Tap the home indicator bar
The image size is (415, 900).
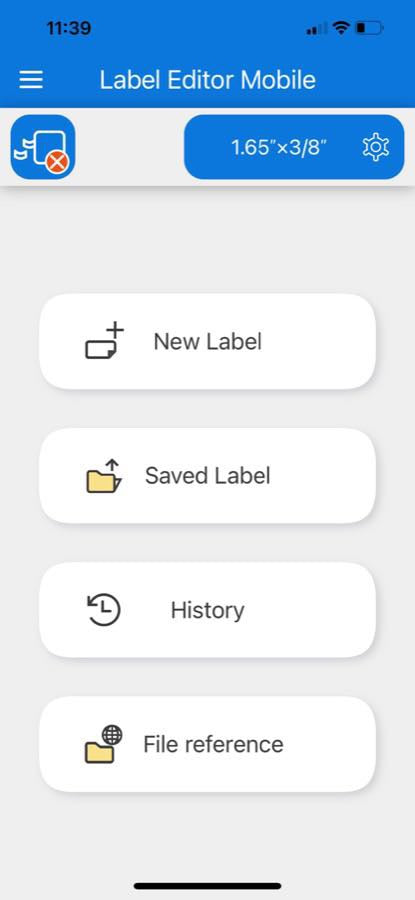(207, 886)
